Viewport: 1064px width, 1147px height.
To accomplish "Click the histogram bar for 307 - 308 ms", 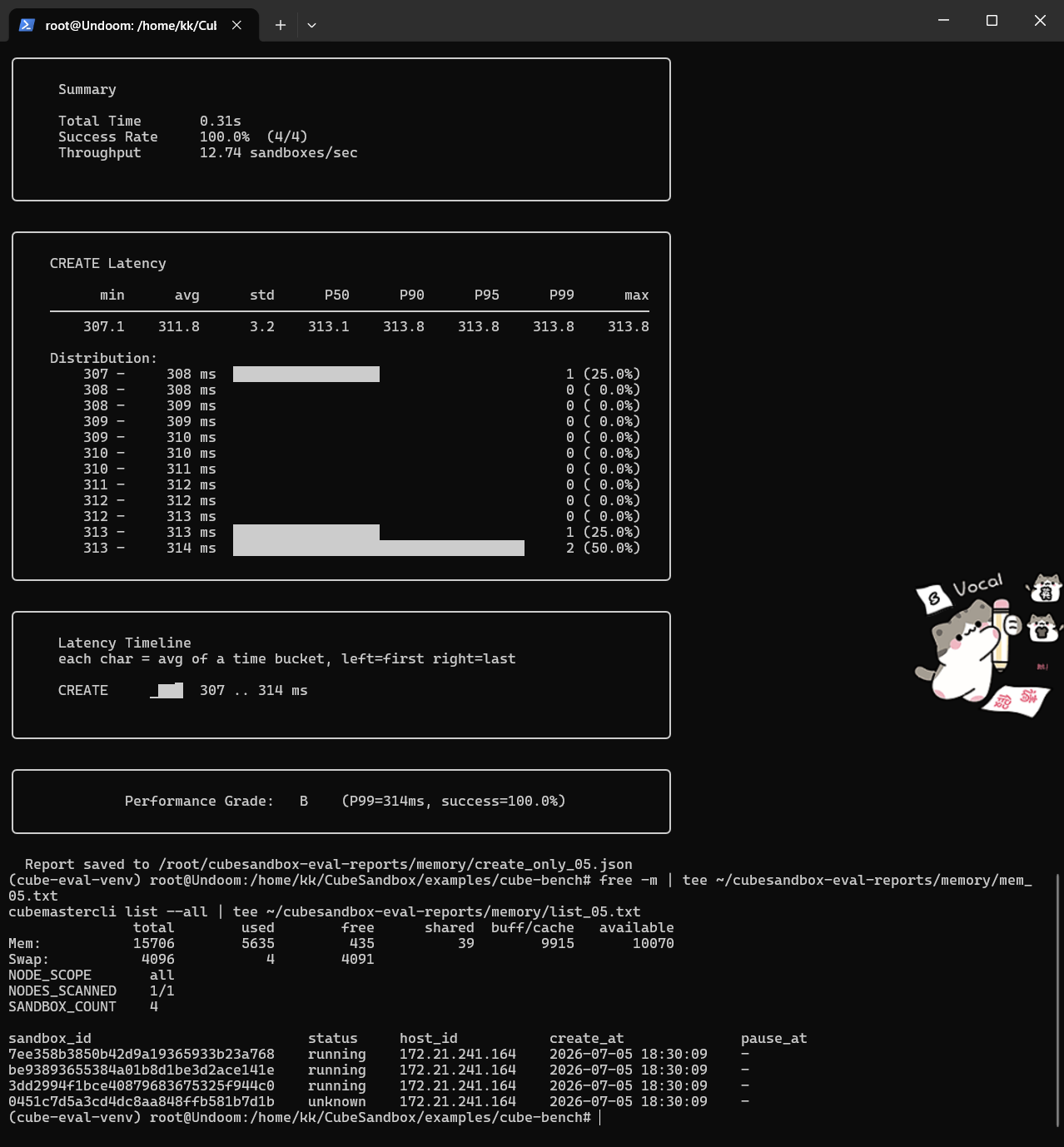I will click(x=306, y=374).
